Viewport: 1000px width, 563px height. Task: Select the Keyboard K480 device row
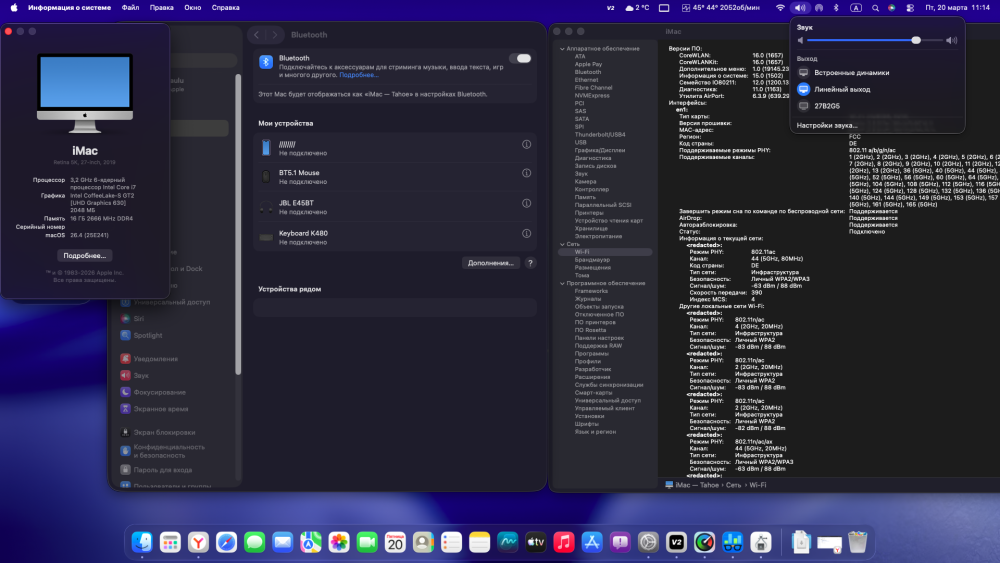coord(395,237)
